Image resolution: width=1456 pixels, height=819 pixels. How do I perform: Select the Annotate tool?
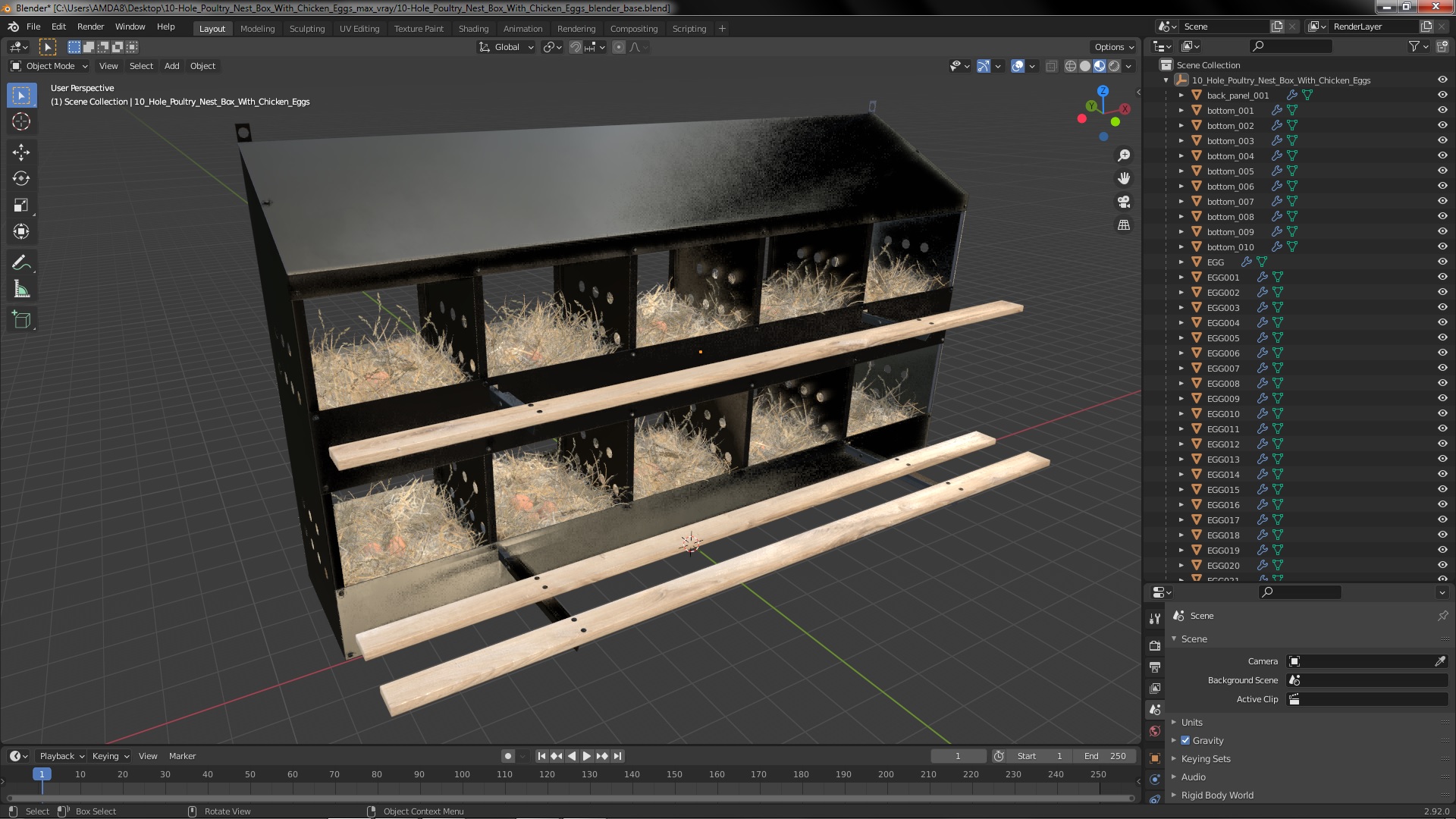point(21,263)
